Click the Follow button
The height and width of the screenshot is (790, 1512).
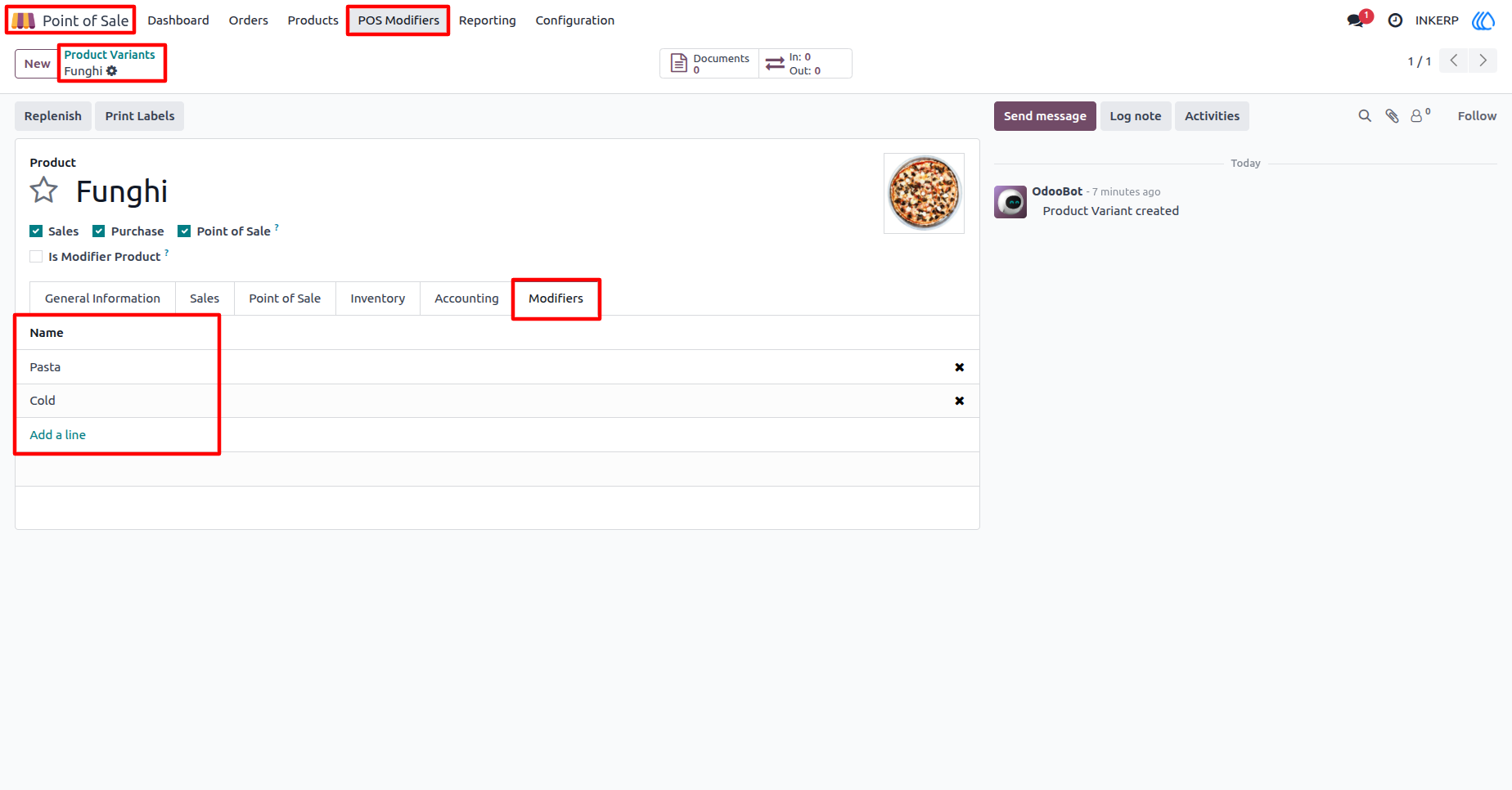(x=1477, y=116)
